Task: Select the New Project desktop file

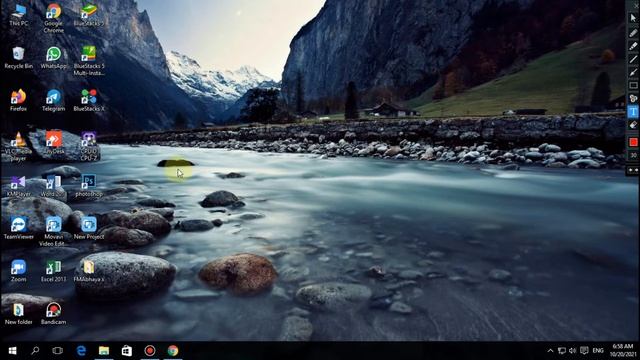Action: point(89,229)
